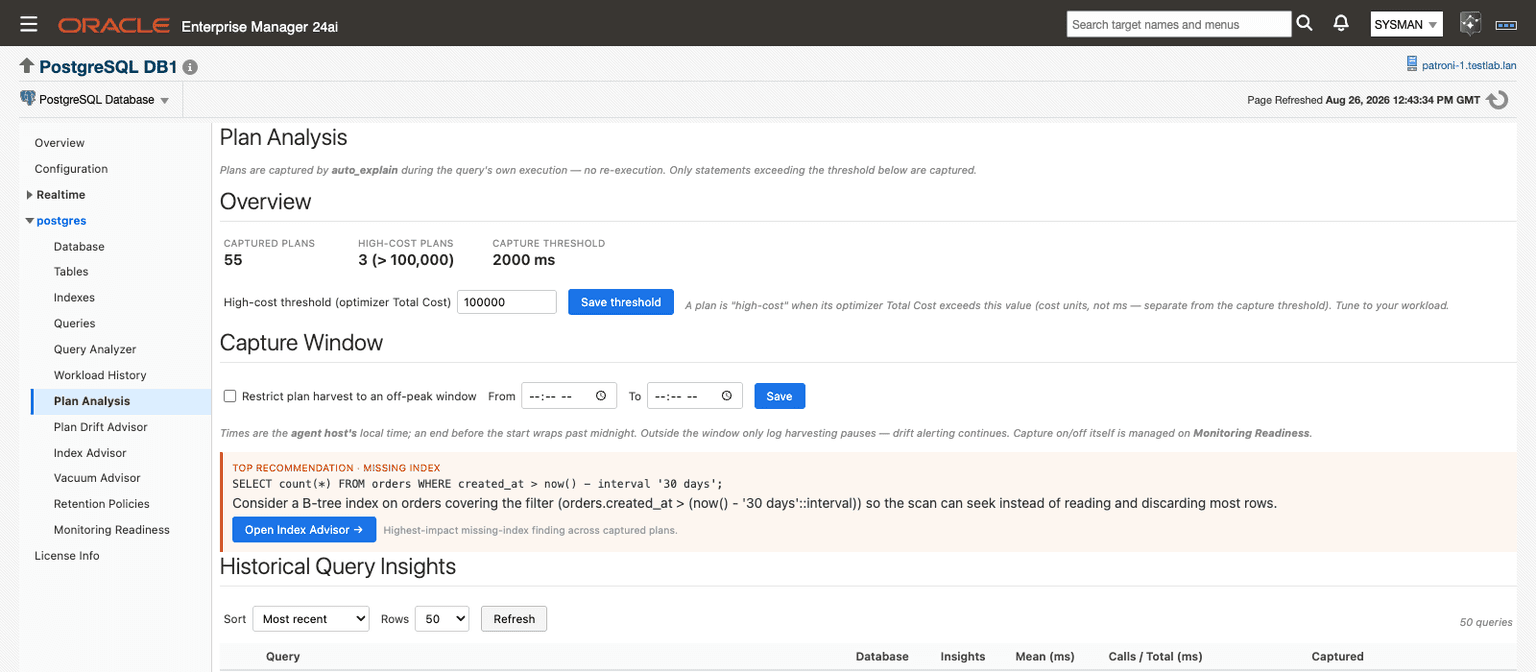
Task: Click the capture threshold value 2000 ms
Action: pos(524,260)
